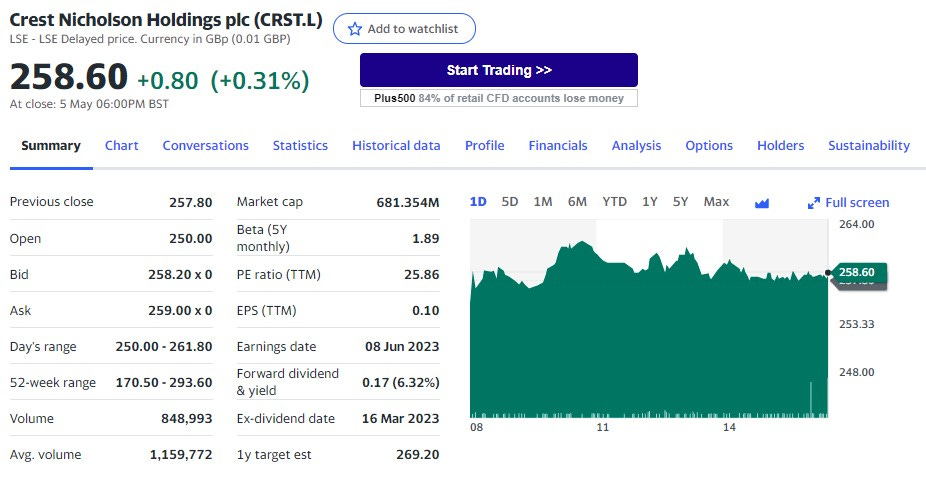Click the 1y target est value 269.20
Screen dimensions: 926x490
click(418, 455)
